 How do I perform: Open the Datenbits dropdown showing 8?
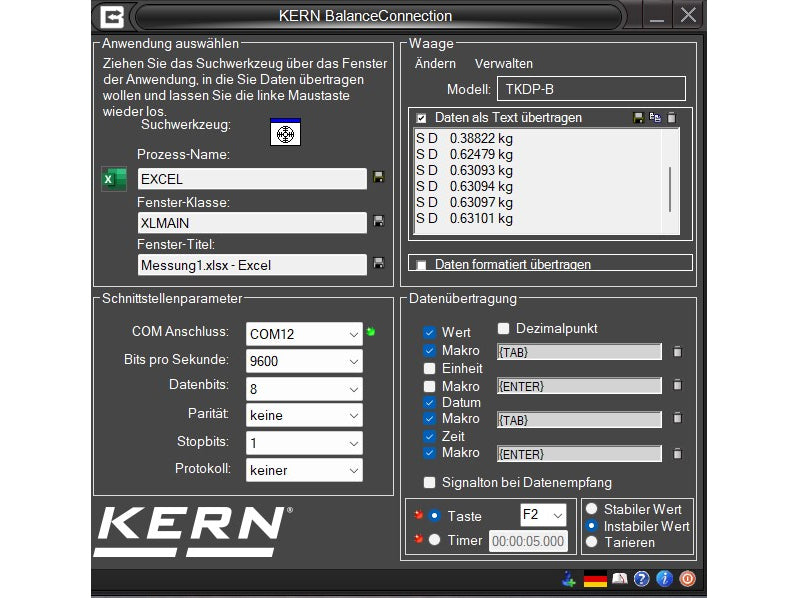(304, 389)
